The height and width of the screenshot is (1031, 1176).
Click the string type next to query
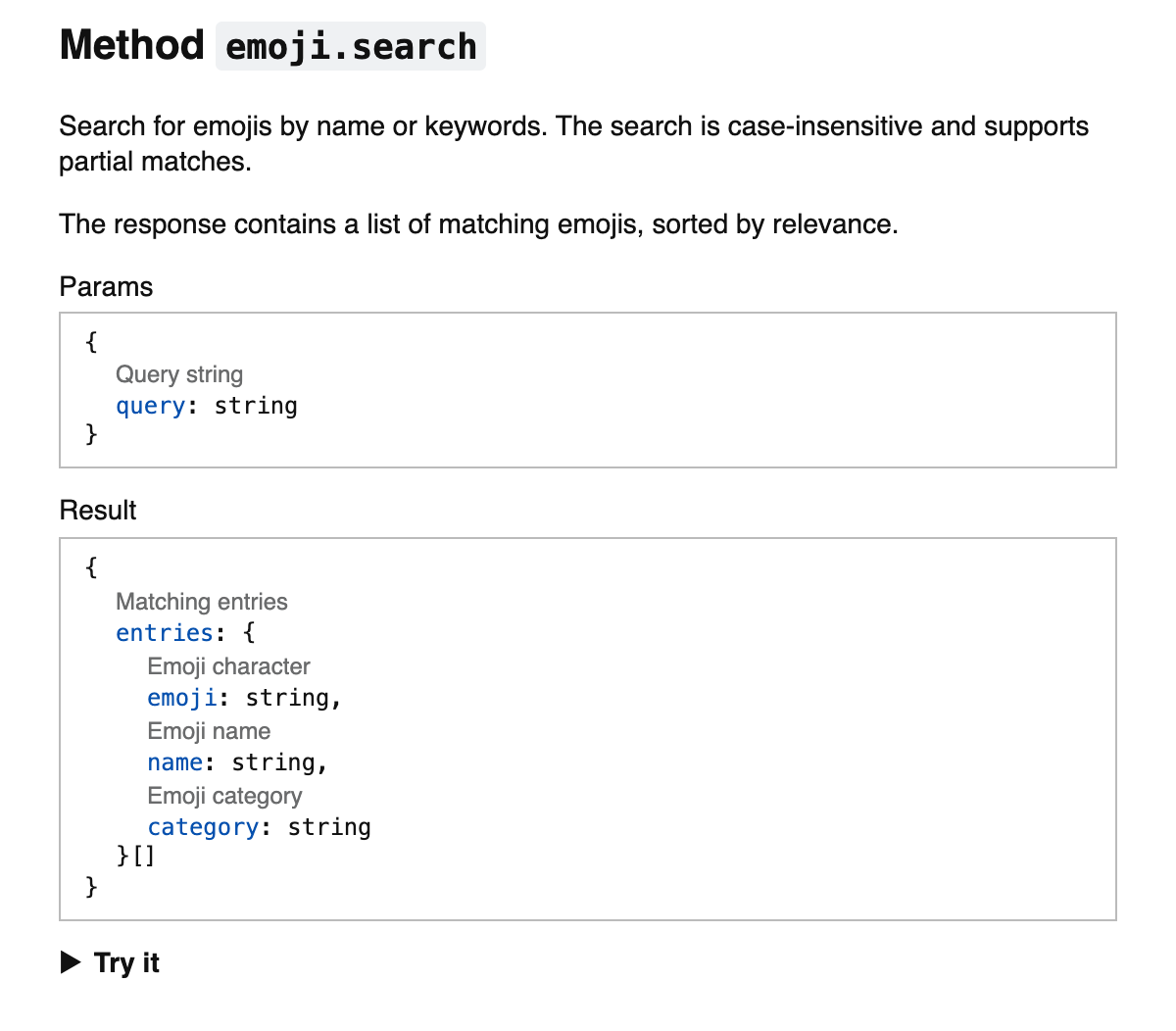click(256, 406)
